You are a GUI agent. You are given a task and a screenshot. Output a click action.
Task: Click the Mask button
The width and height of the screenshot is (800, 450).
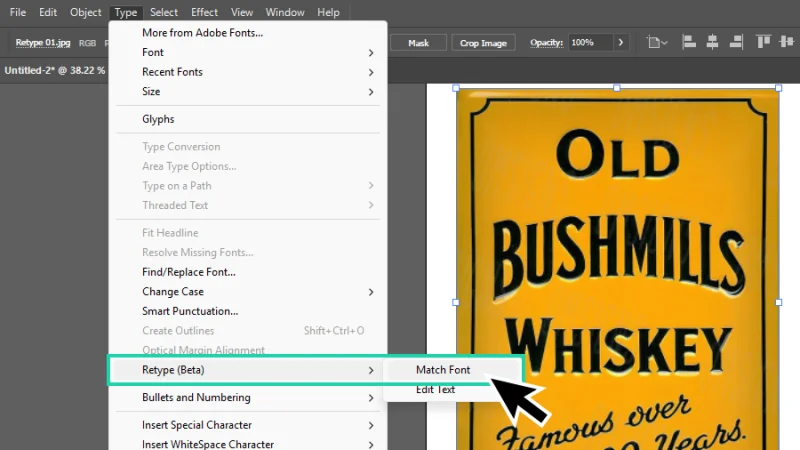418,43
